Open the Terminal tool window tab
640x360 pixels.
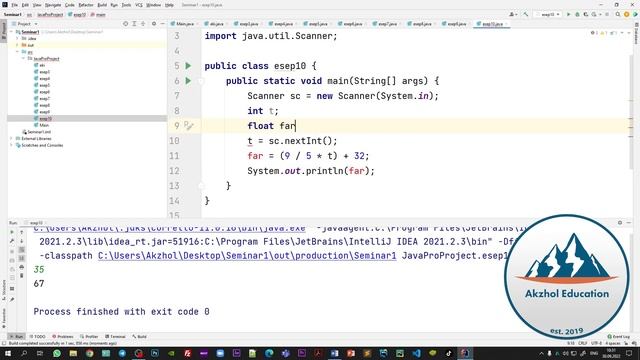coord(116,336)
